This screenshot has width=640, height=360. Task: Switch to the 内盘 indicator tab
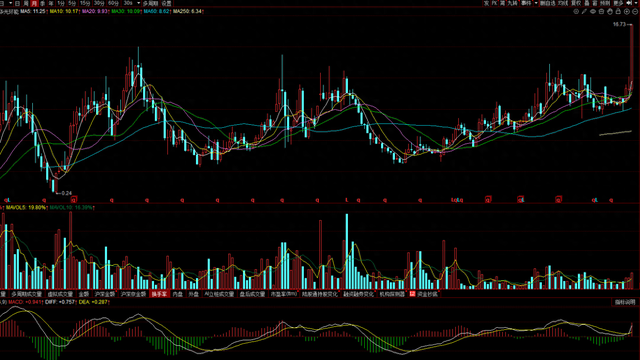[x=178, y=294]
